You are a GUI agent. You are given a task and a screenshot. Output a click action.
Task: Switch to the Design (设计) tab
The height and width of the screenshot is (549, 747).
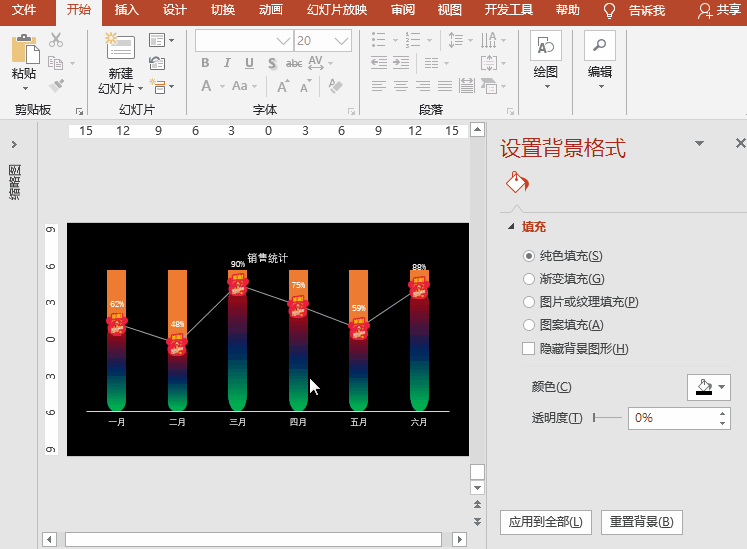174,10
